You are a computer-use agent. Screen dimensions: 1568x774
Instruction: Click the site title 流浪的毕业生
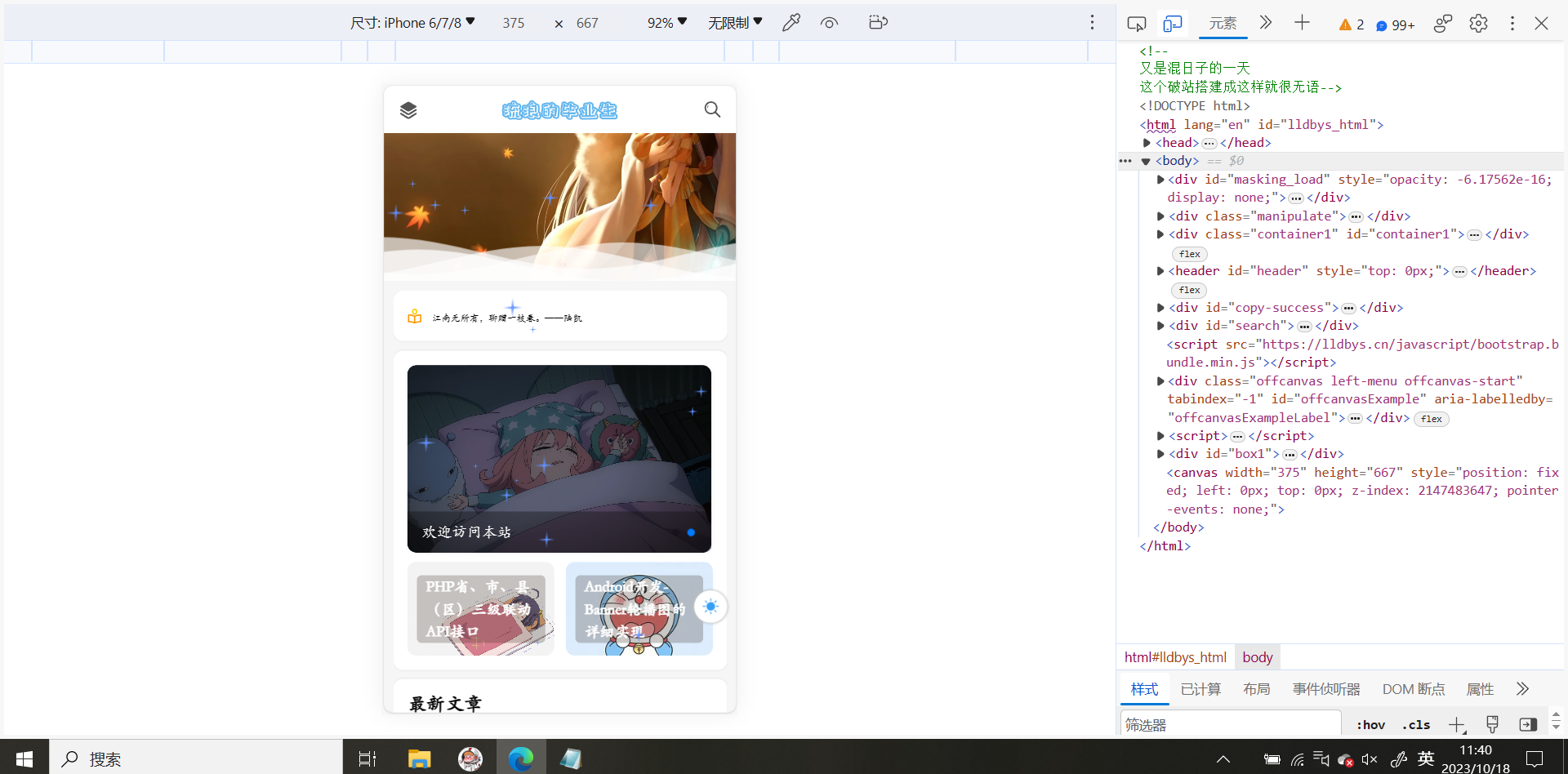coord(559,110)
